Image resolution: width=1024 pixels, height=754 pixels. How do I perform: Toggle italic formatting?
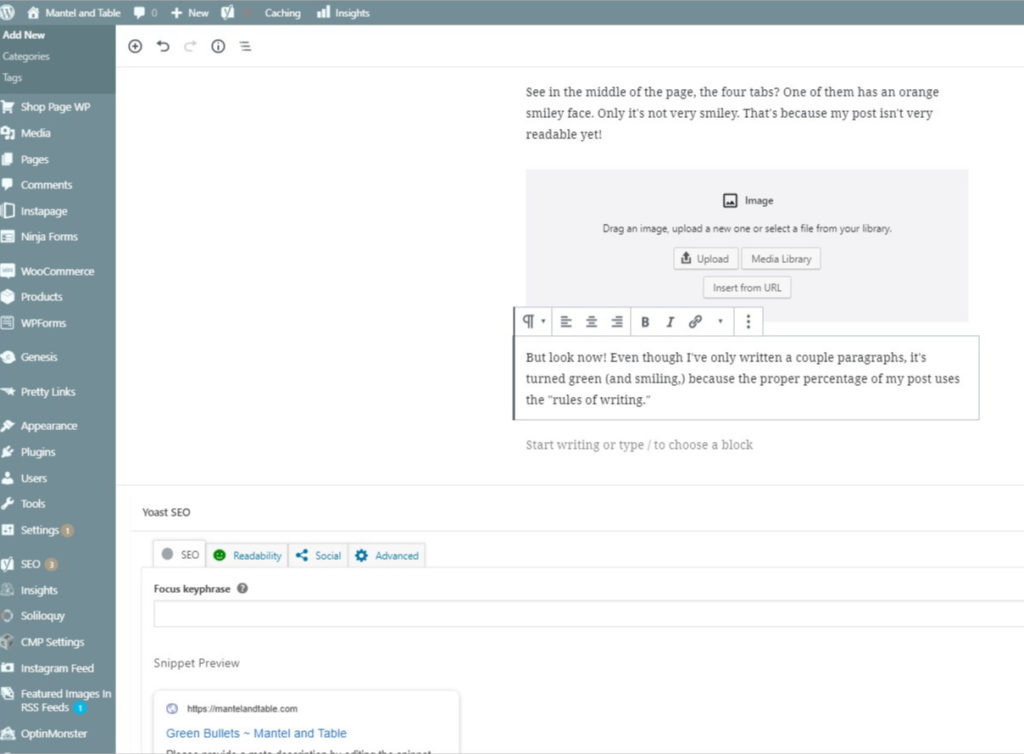coord(669,321)
